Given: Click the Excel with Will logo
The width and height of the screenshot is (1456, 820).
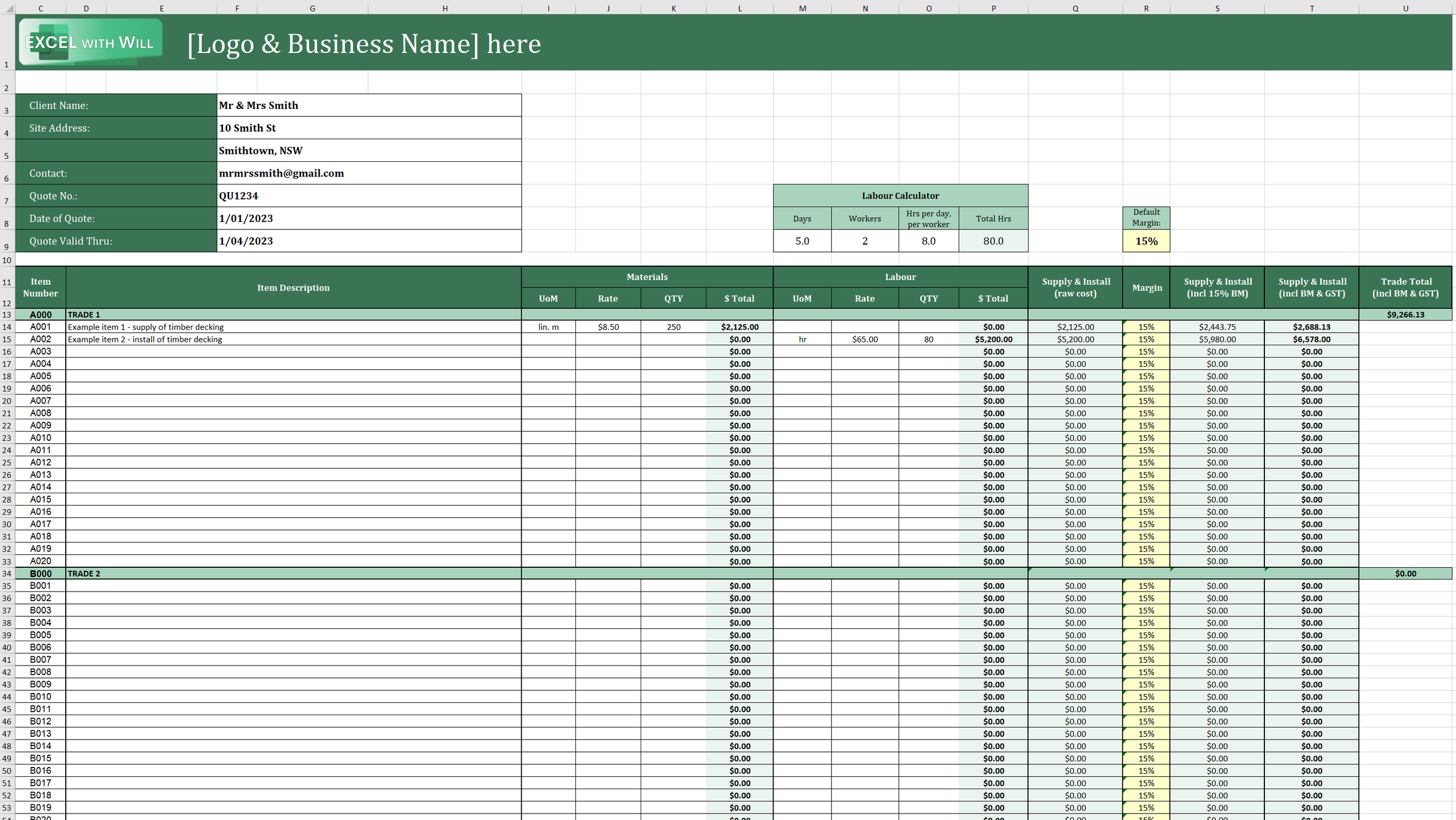Looking at the screenshot, I should click(90, 42).
